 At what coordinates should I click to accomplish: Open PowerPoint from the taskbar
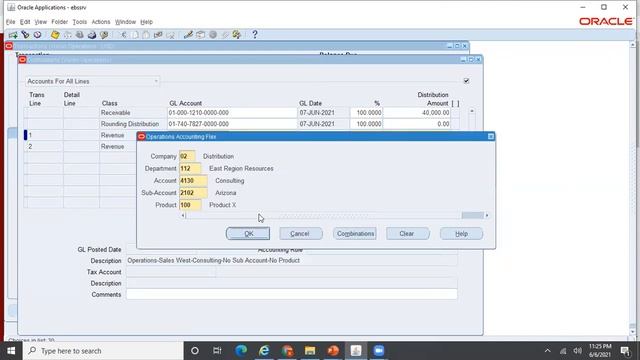click(333, 351)
